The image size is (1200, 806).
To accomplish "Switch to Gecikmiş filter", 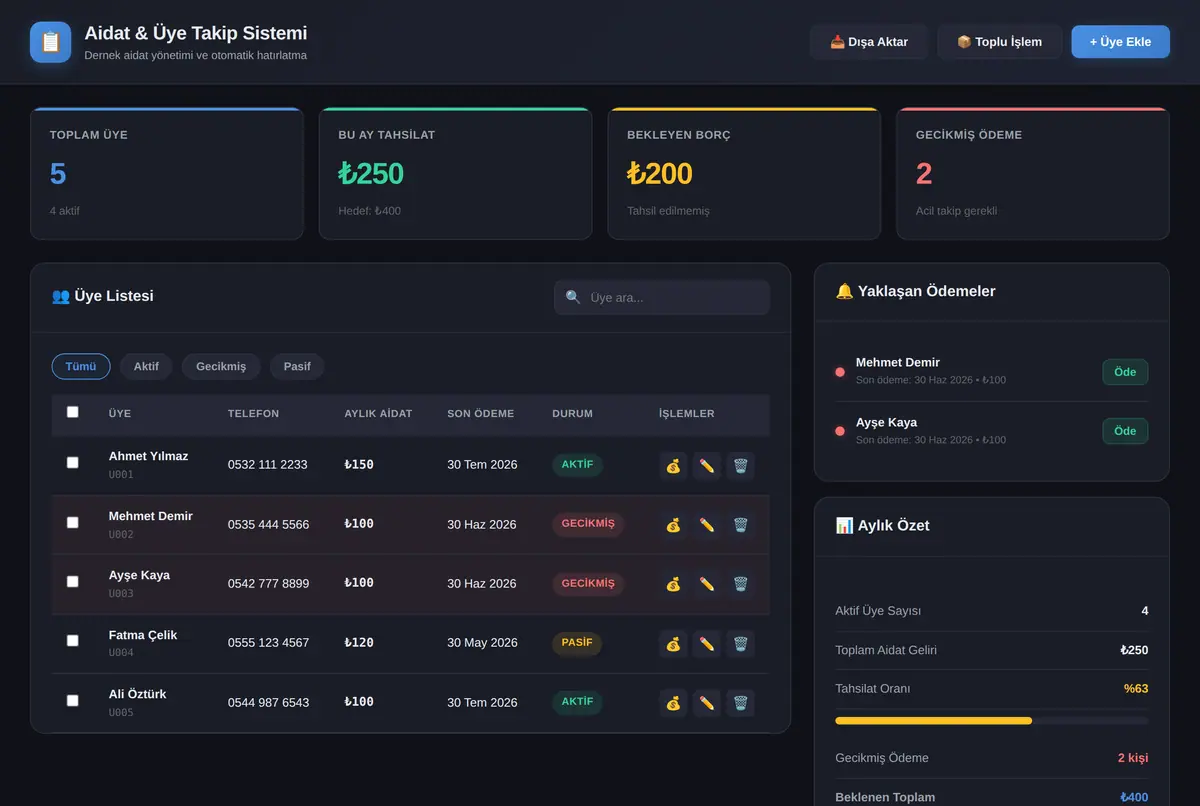I will 221,367.
